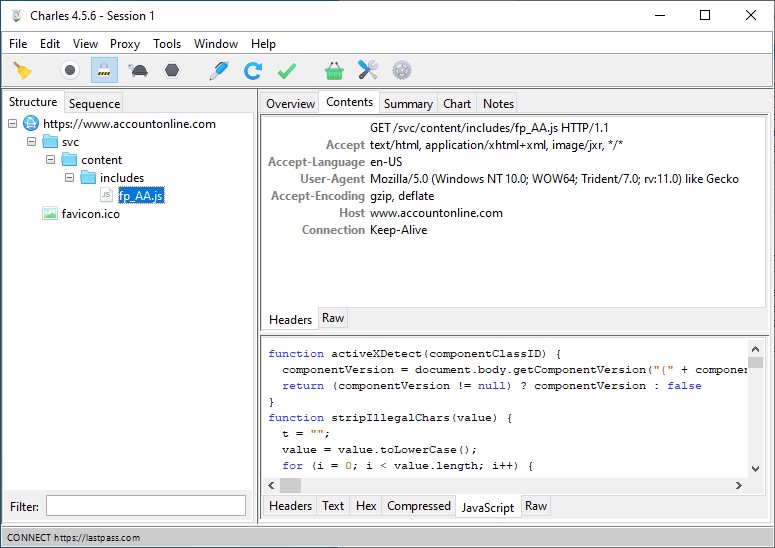
Task: Click the broom Clear Session icon
Action: [22, 70]
